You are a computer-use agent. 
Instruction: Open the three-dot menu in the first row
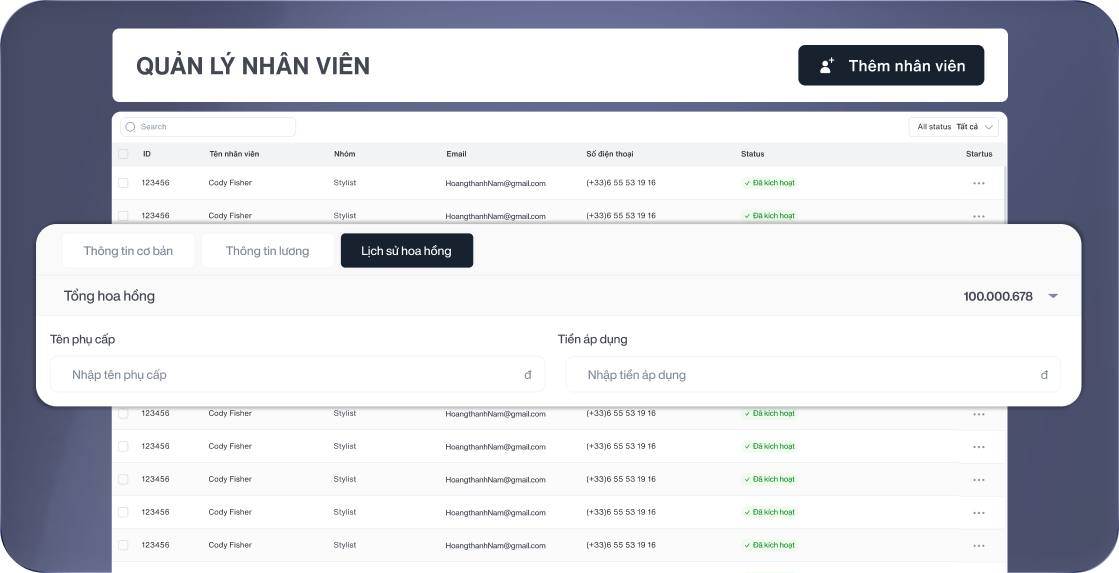[978, 183]
